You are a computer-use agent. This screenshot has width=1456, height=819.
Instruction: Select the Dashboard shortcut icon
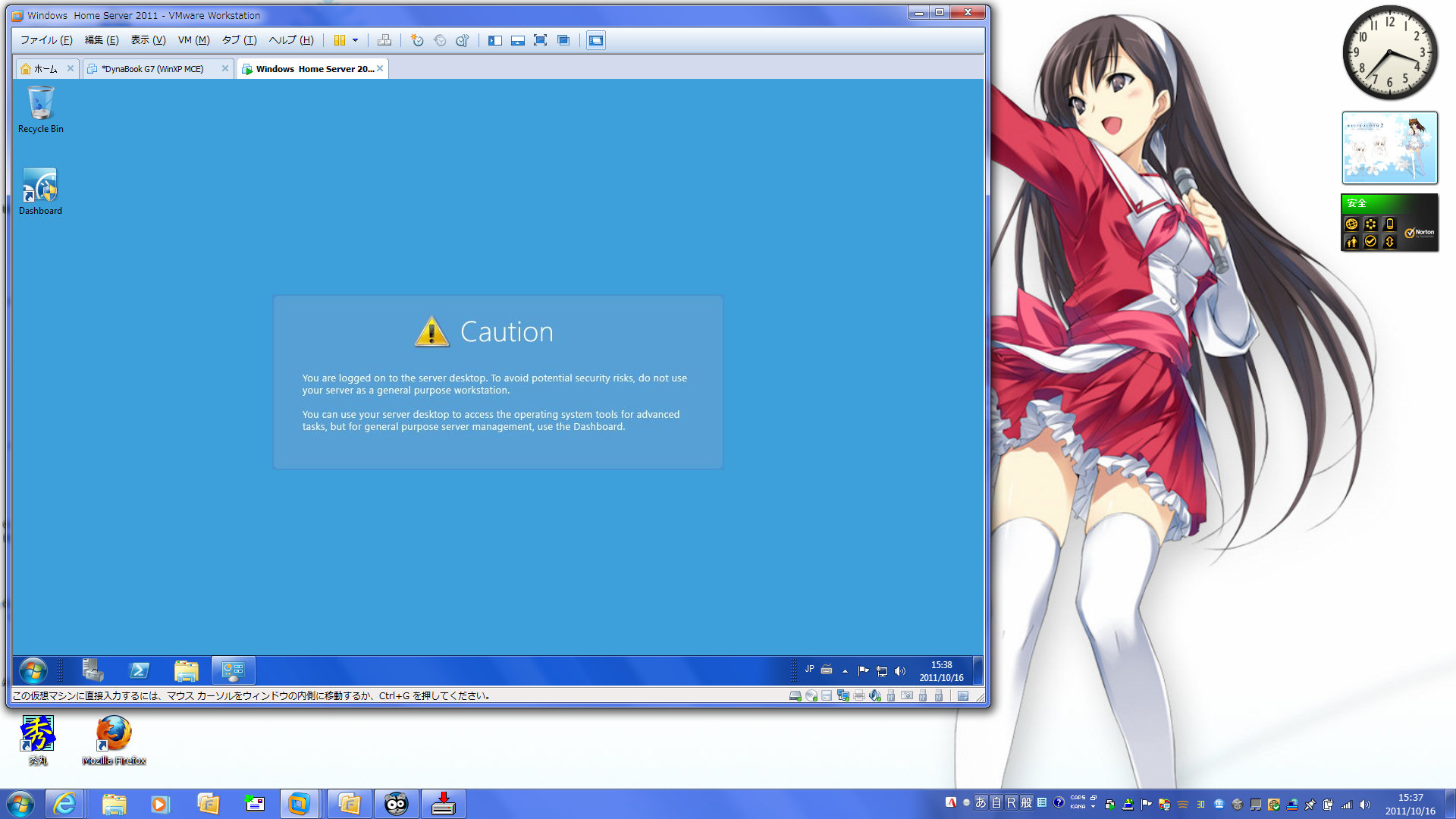41,192
